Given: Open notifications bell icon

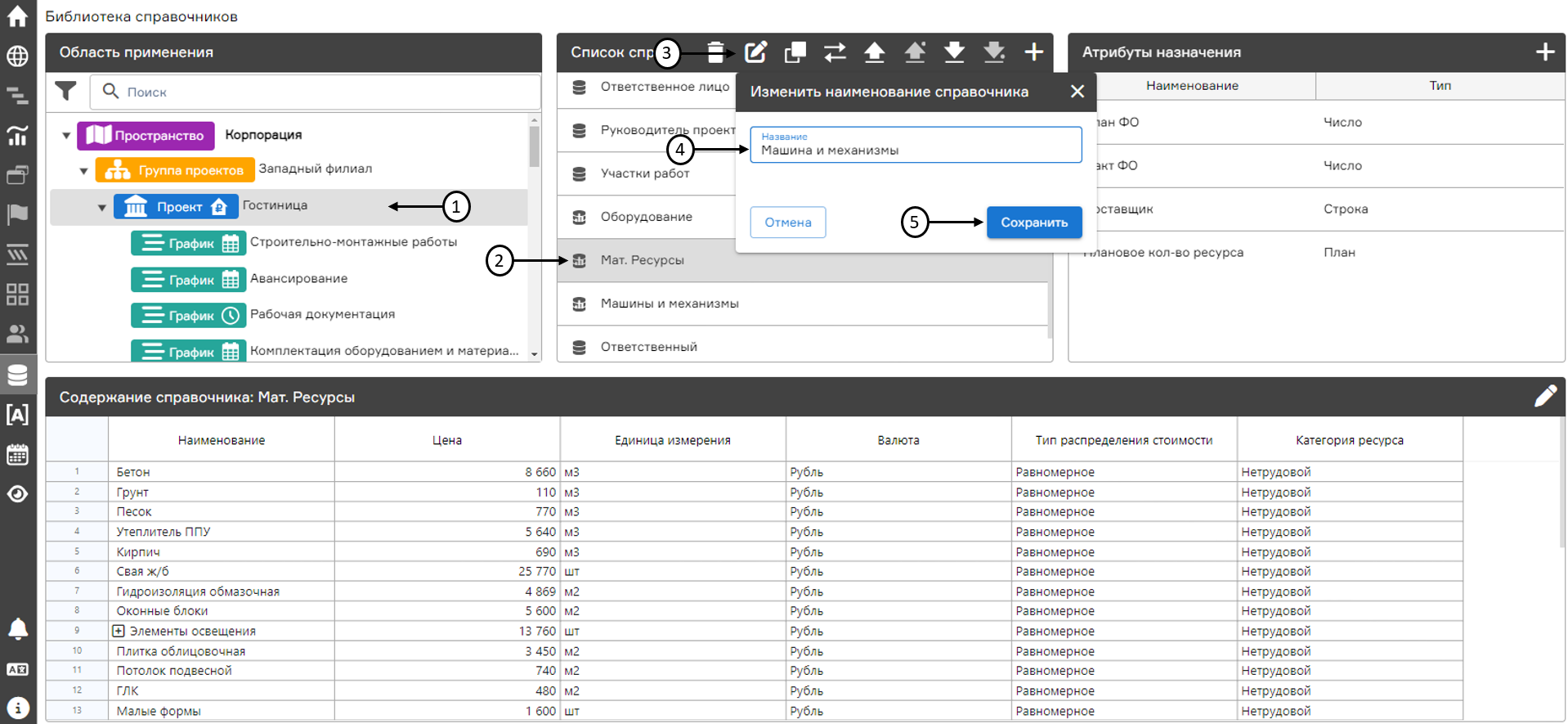Looking at the screenshot, I should pos(17,628).
